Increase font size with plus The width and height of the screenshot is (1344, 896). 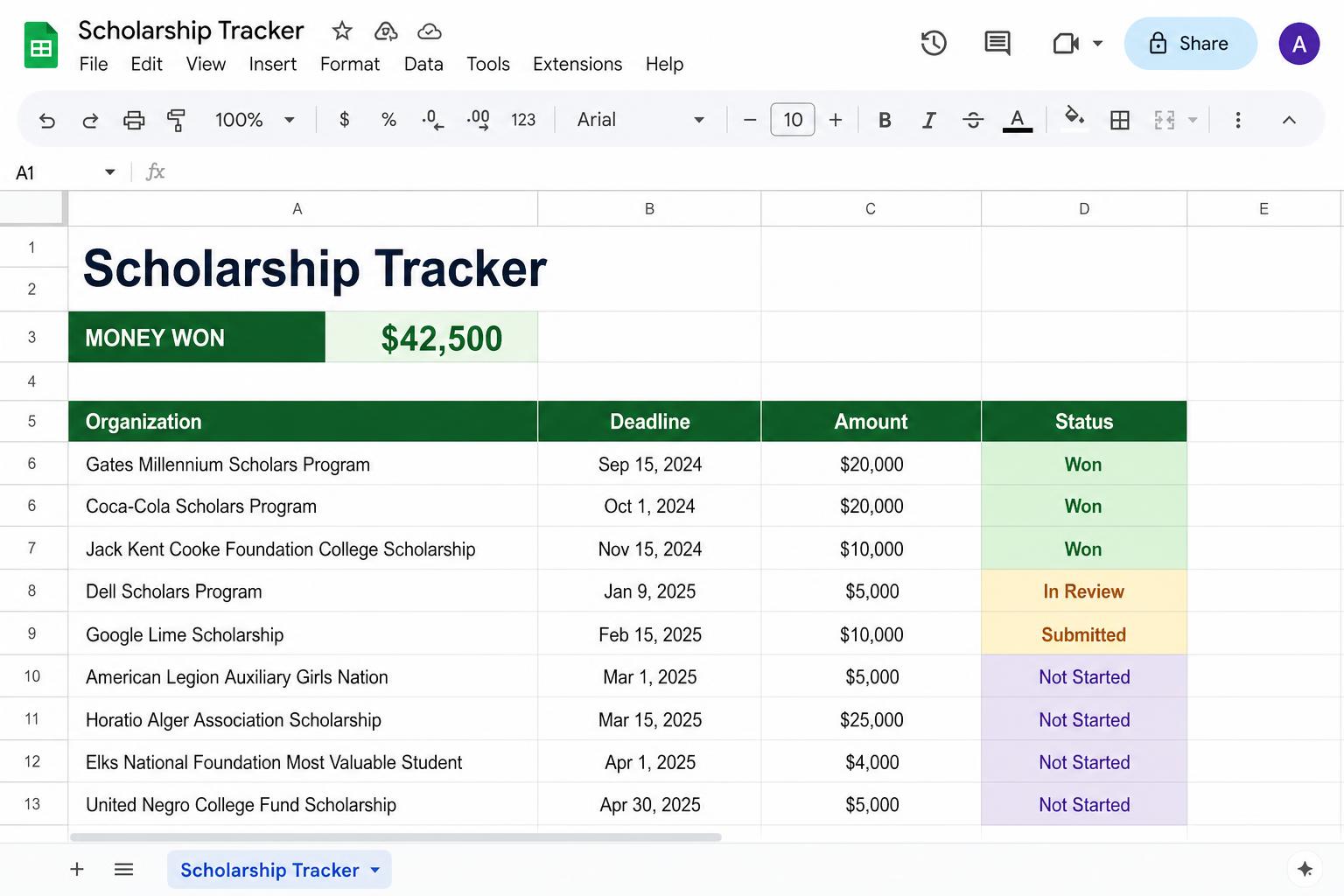tap(836, 120)
